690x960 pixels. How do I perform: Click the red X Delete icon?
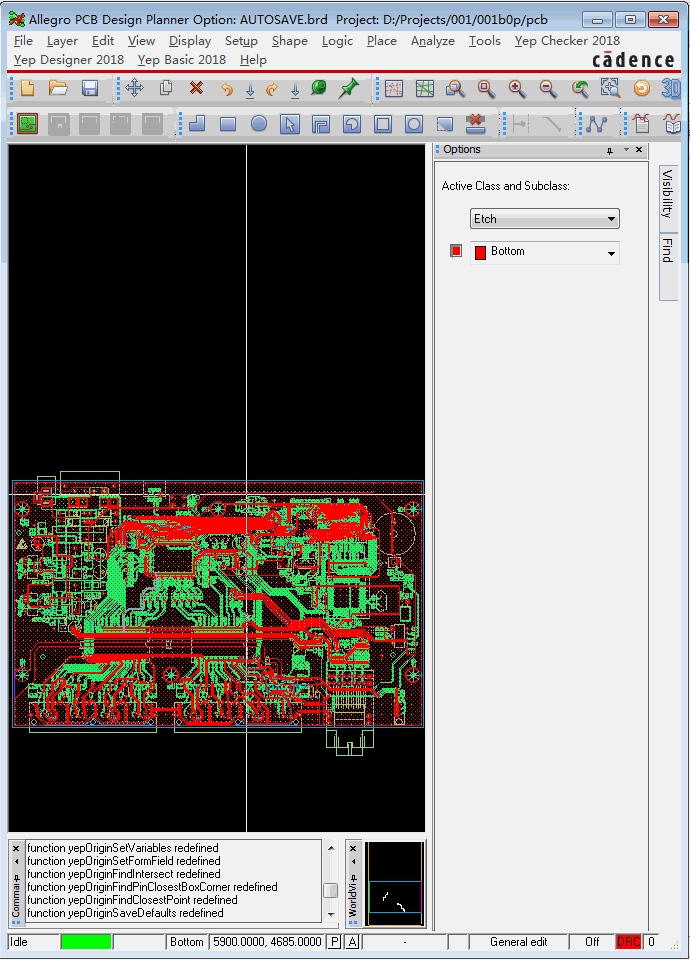pos(196,88)
